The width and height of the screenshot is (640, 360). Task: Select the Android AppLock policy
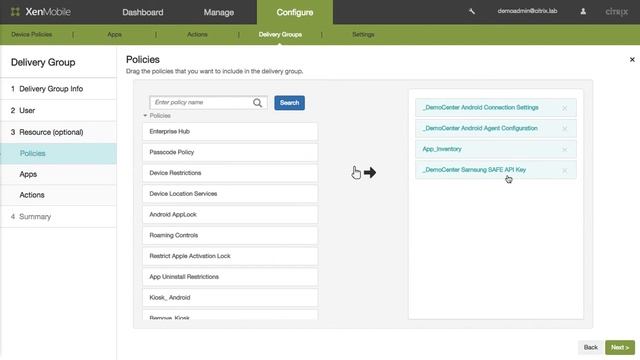[x=230, y=215]
